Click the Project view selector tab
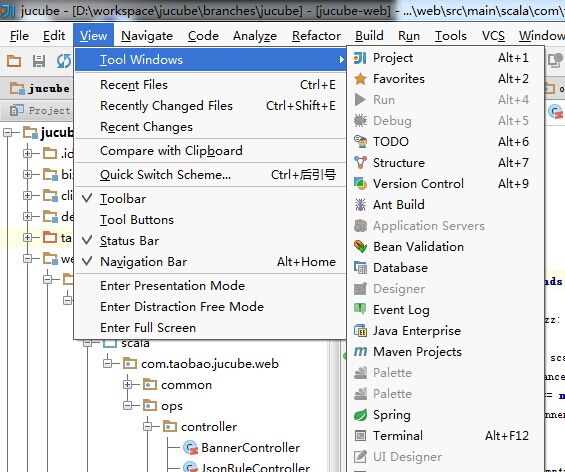This screenshot has height=472, width=565. pyautogui.click(x=40, y=110)
